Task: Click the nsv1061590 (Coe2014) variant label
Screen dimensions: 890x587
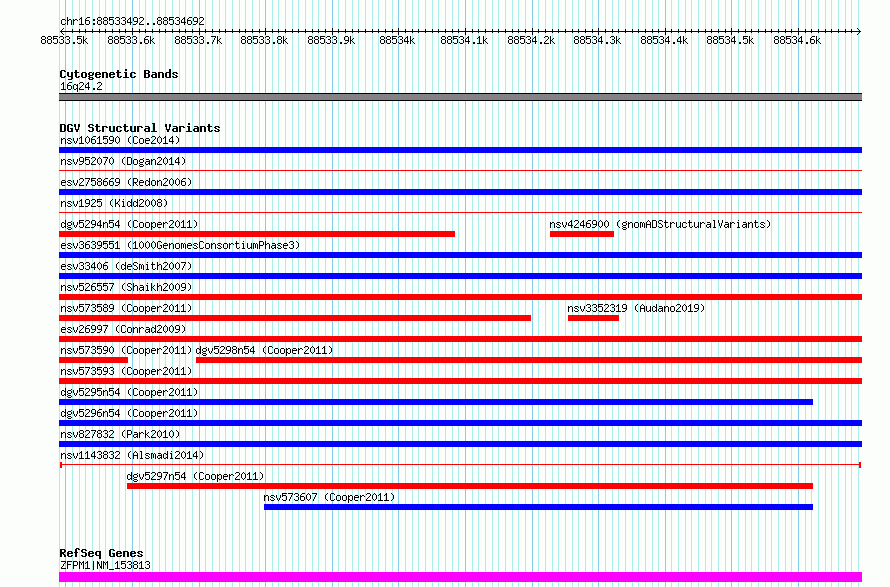Action: [120, 140]
